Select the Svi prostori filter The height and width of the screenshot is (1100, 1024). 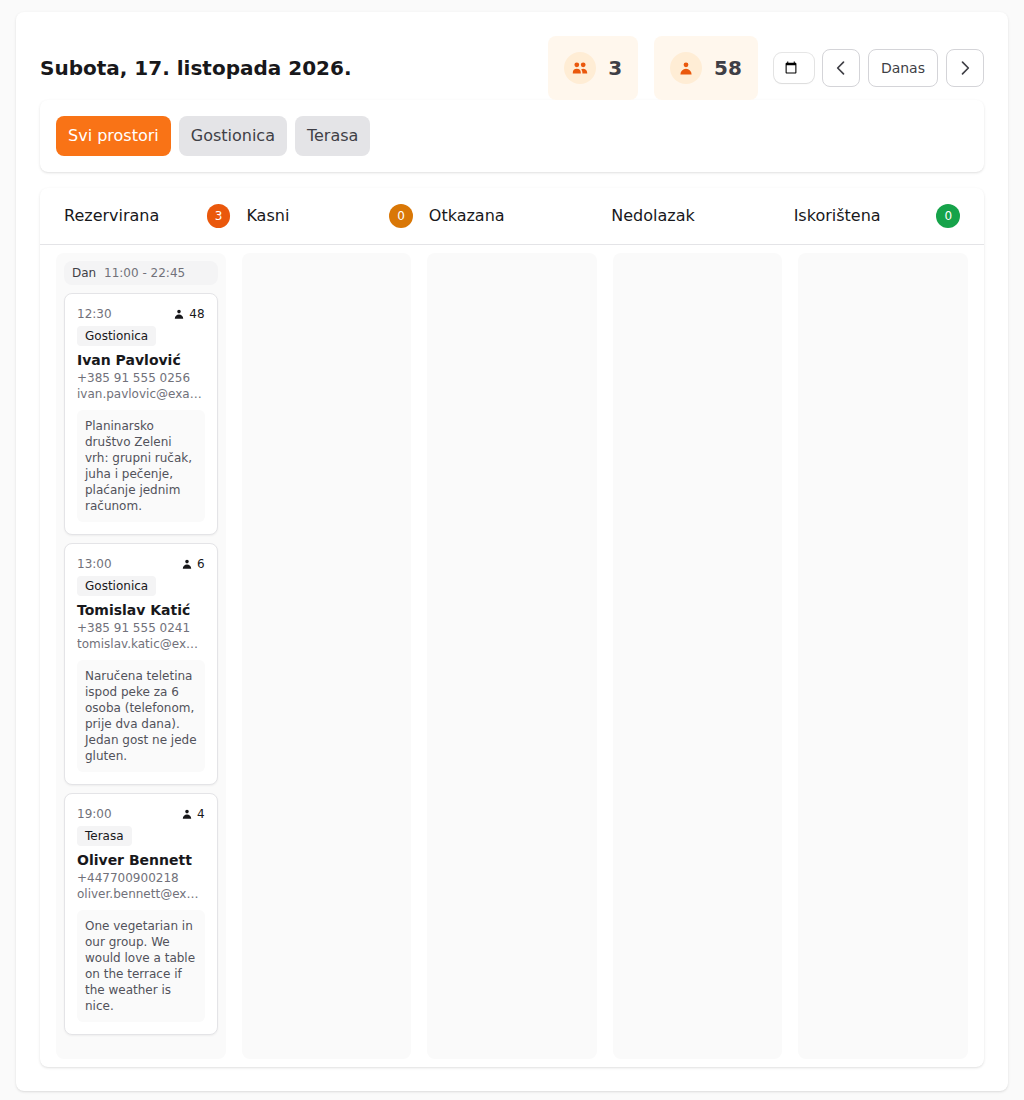coord(114,135)
